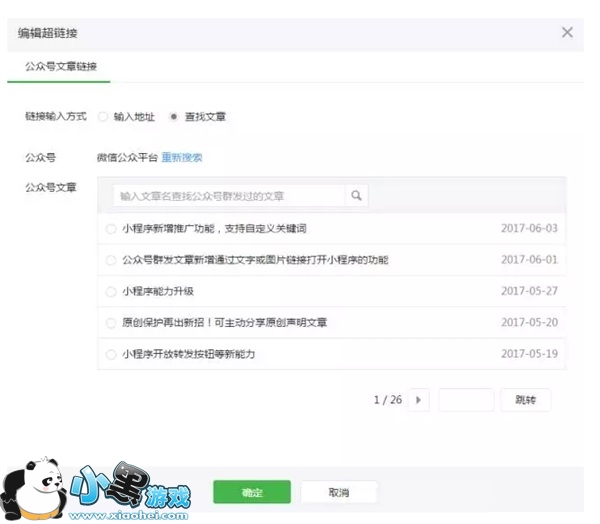This screenshot has width=600, height=524.
Task: Click the 跳转 button
Action: click(526, 400)
